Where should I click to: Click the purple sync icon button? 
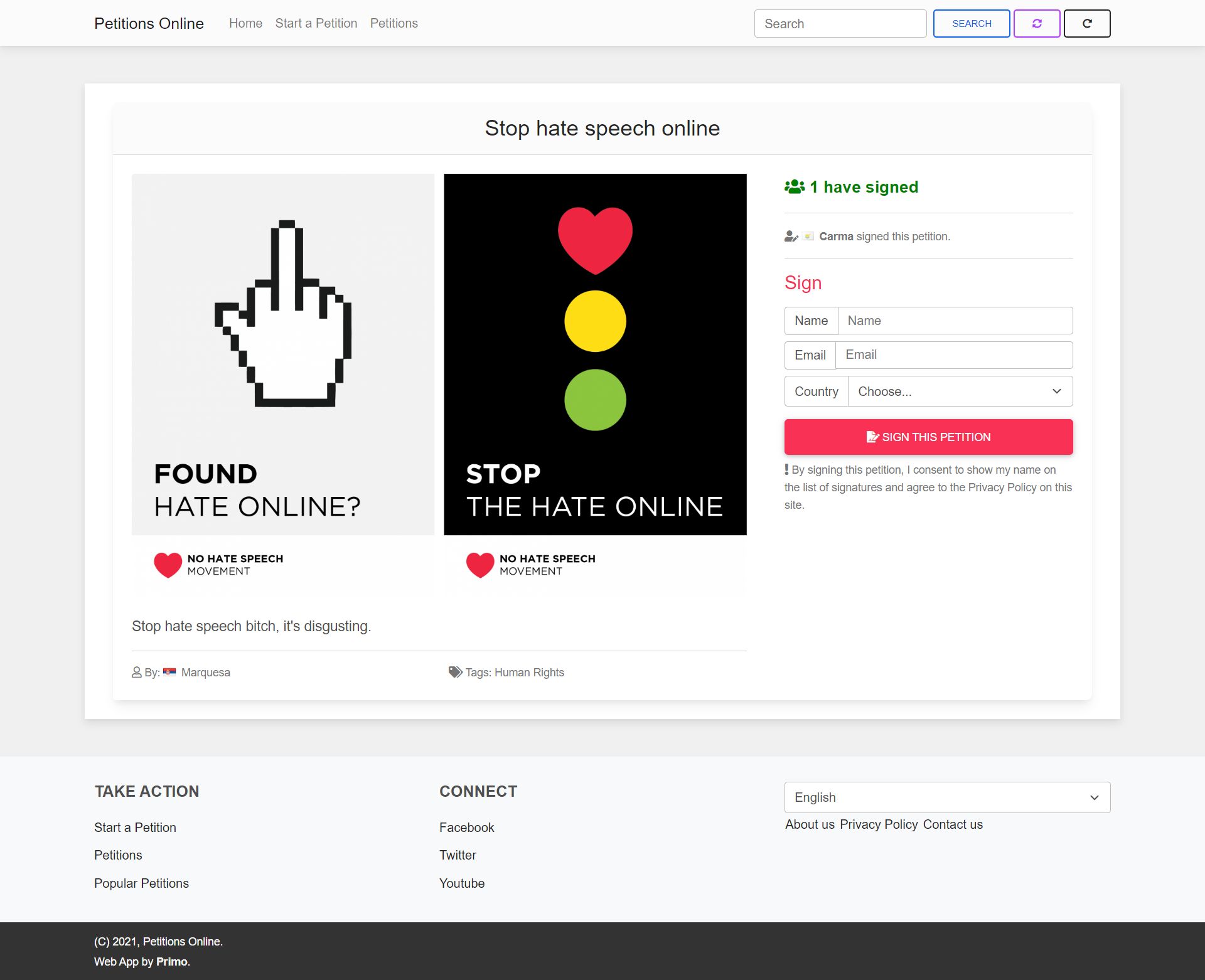click(1037, 23)
